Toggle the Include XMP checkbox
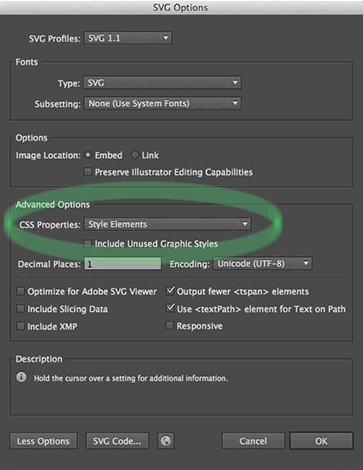The image size is (363, 470). tap(21, 326)
